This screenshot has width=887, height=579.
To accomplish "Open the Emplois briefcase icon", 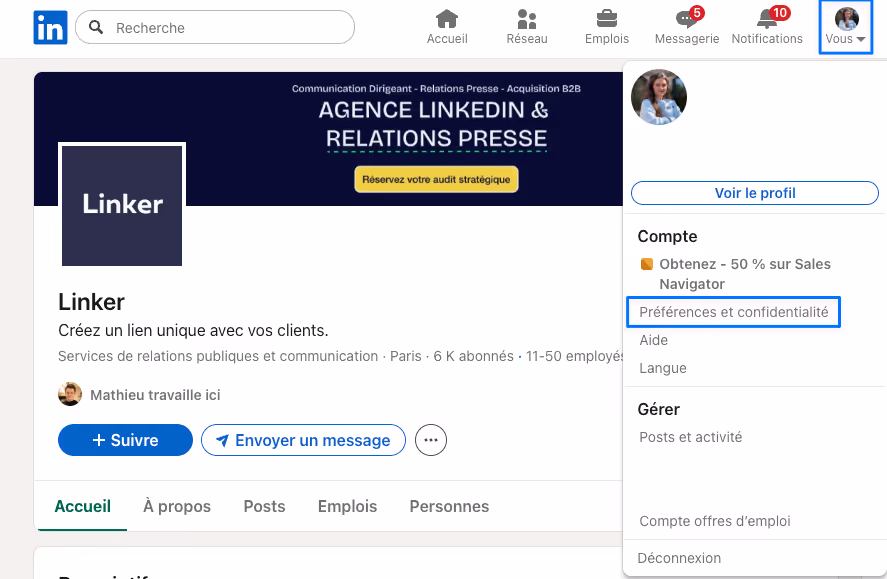I will tap(607, 19).
